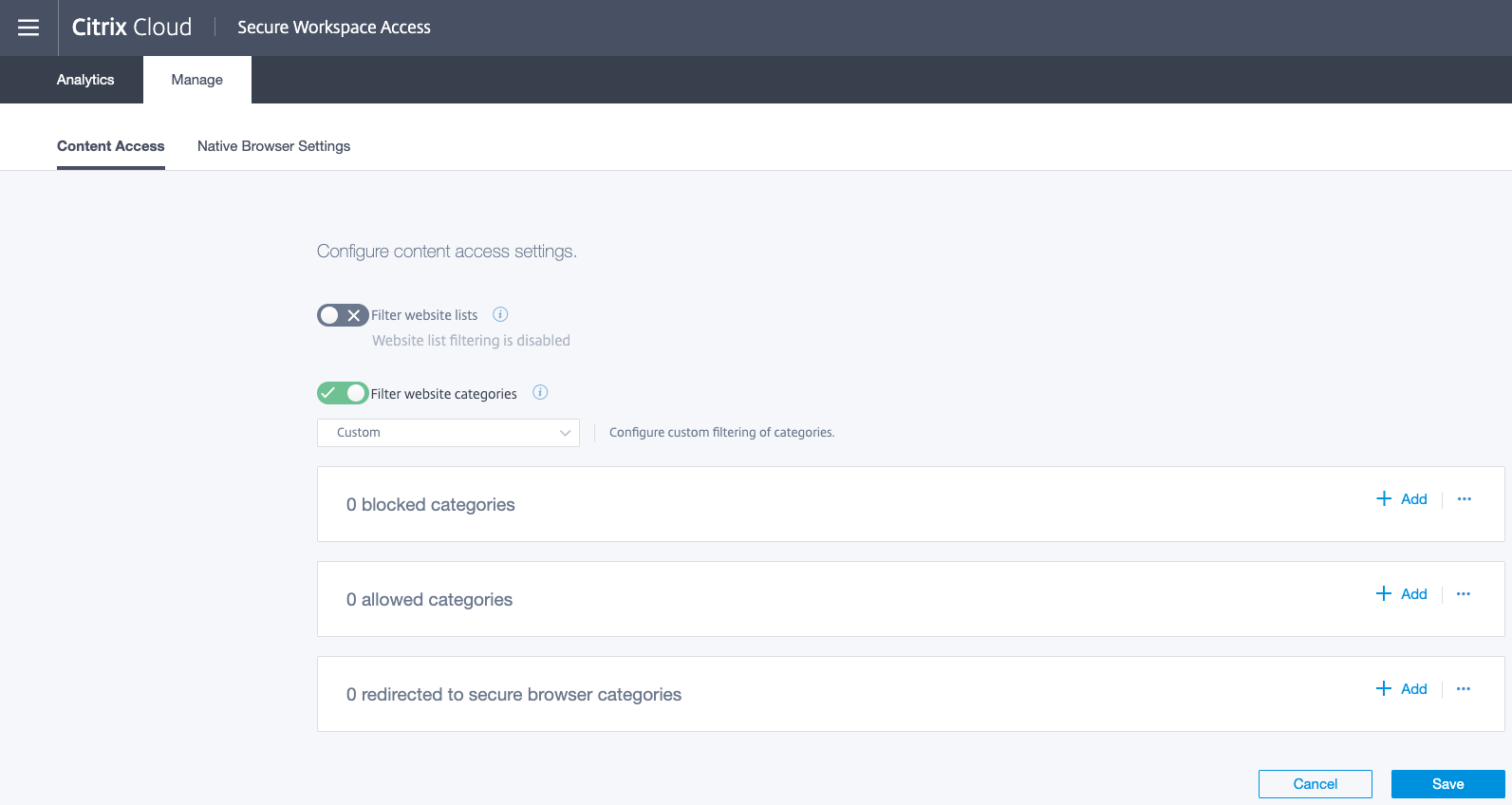The image size is (1512, 805).
Task: Click the Secure Workspace Access title
Action: click(x=334, y=28)
